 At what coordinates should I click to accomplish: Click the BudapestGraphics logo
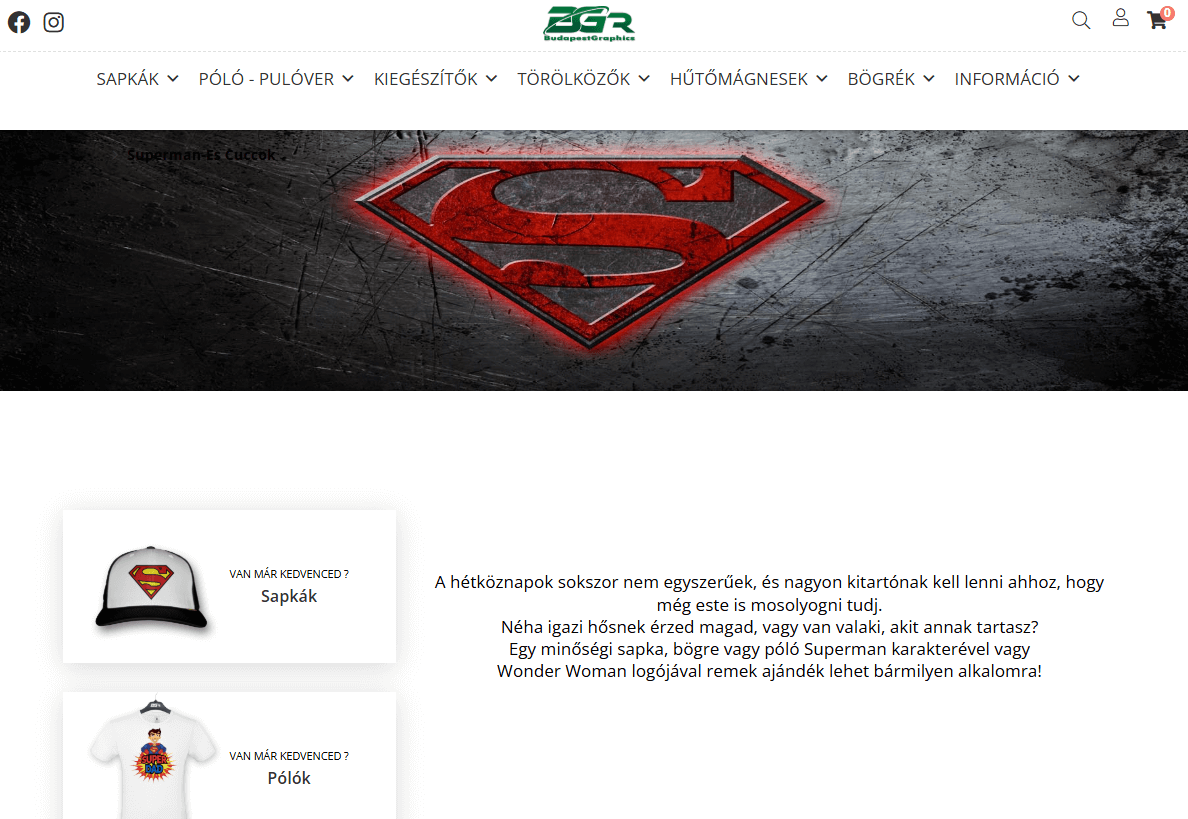click(x=589, y=23)
